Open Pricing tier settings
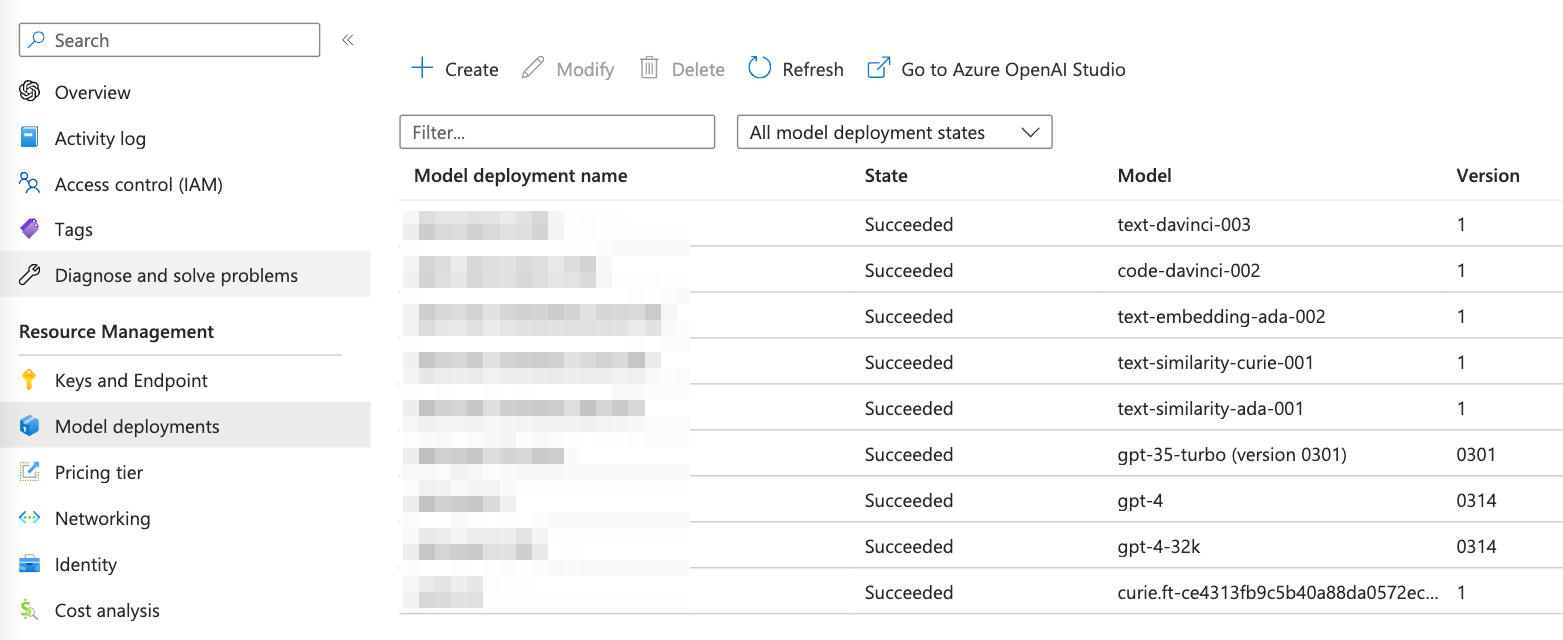Viewport: 1563px width, 640px height. (99, 472)
